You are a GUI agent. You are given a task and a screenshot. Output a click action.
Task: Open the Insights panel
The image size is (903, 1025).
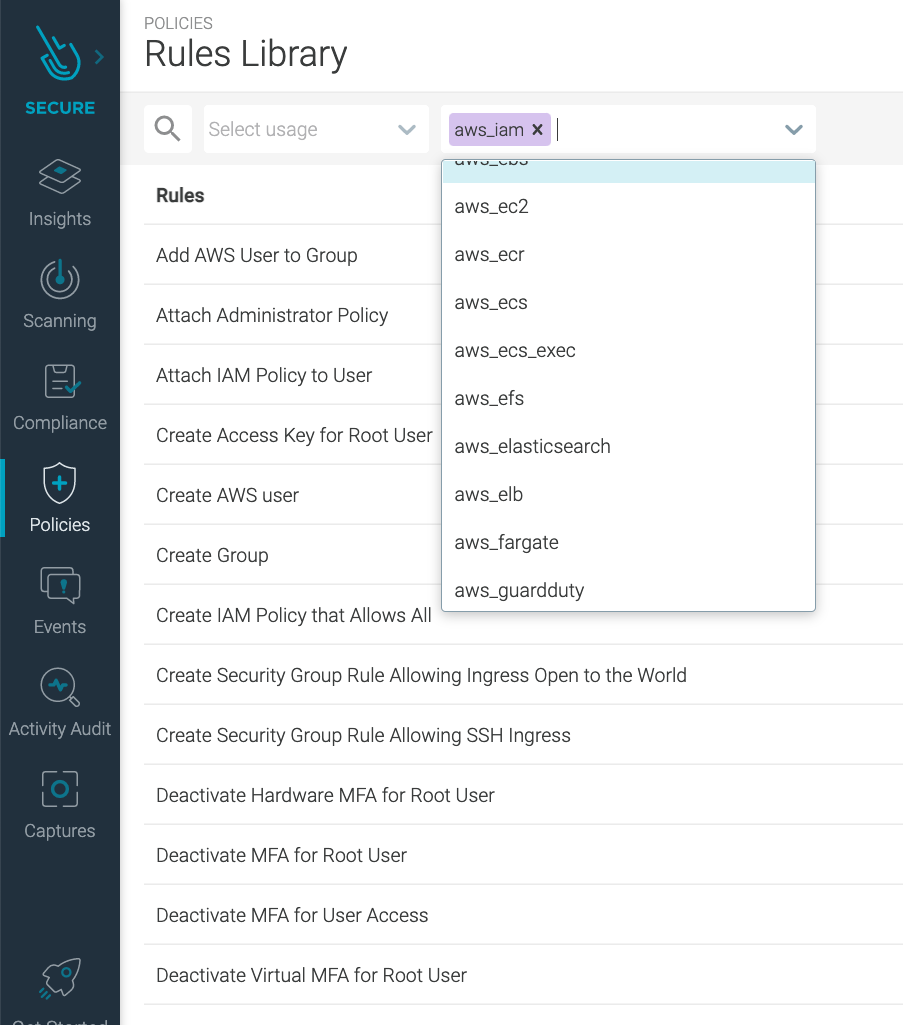click(59, 194)
